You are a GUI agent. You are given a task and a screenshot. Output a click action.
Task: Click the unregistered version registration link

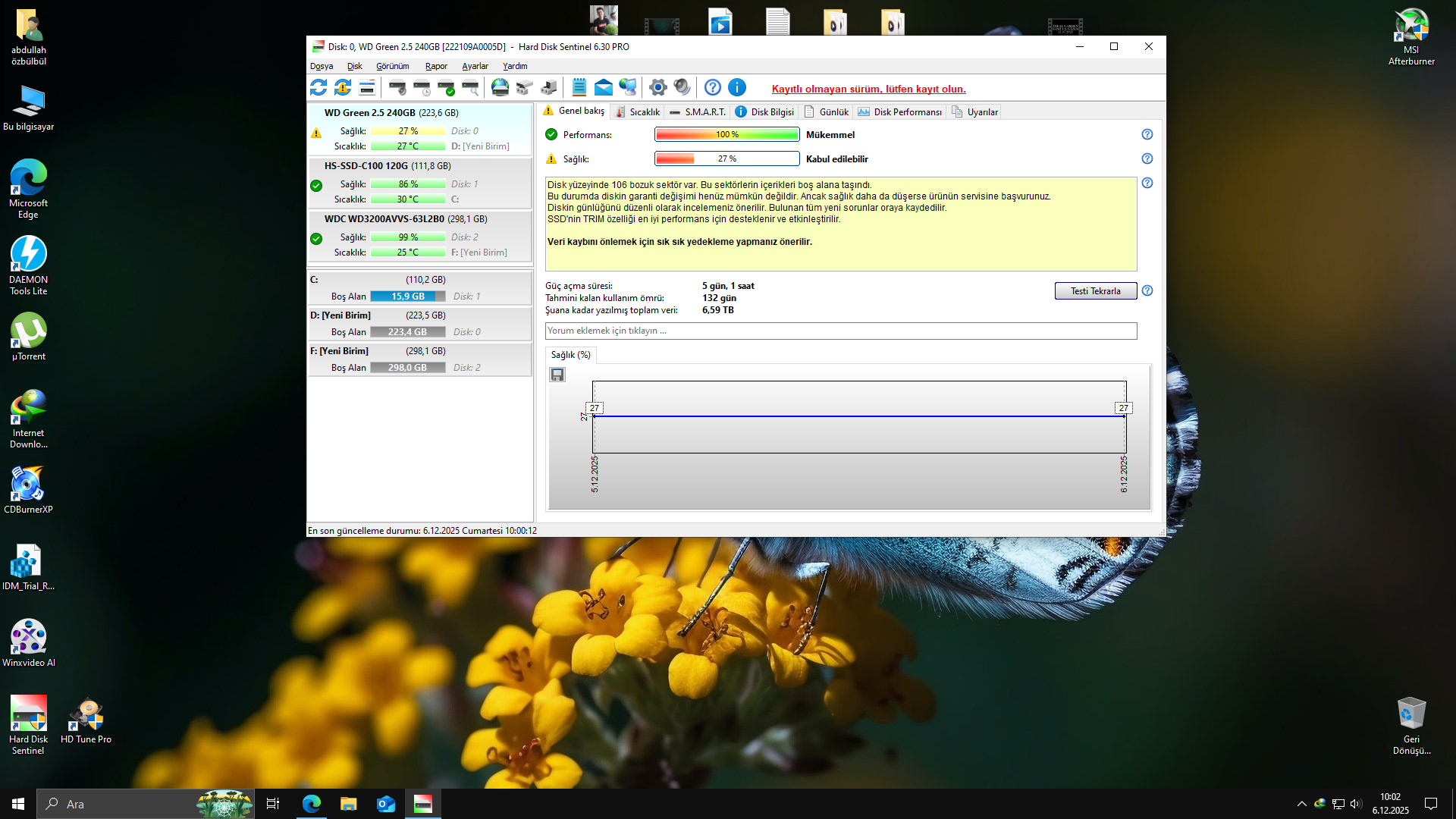[868, 89]
